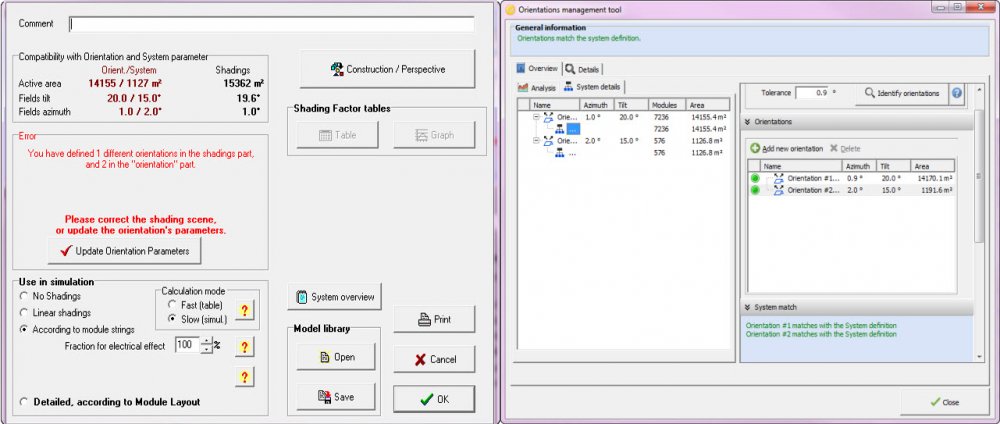
Task: Open a model from the library
Action: click(x=334, y=357)
